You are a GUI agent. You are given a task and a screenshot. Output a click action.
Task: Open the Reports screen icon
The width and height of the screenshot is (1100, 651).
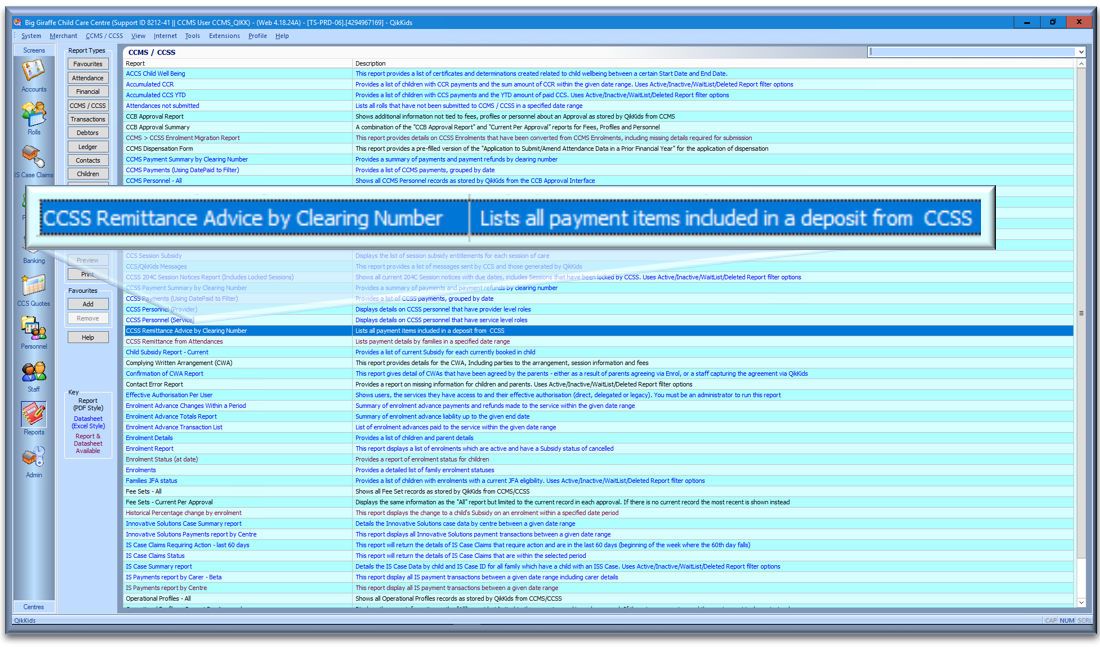tap(33, 415)
